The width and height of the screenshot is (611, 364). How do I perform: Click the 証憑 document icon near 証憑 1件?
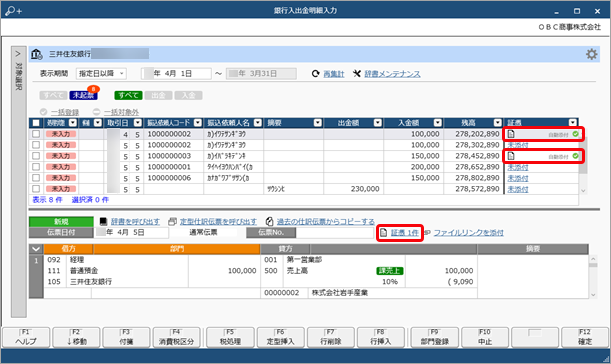tap(383, 233)
